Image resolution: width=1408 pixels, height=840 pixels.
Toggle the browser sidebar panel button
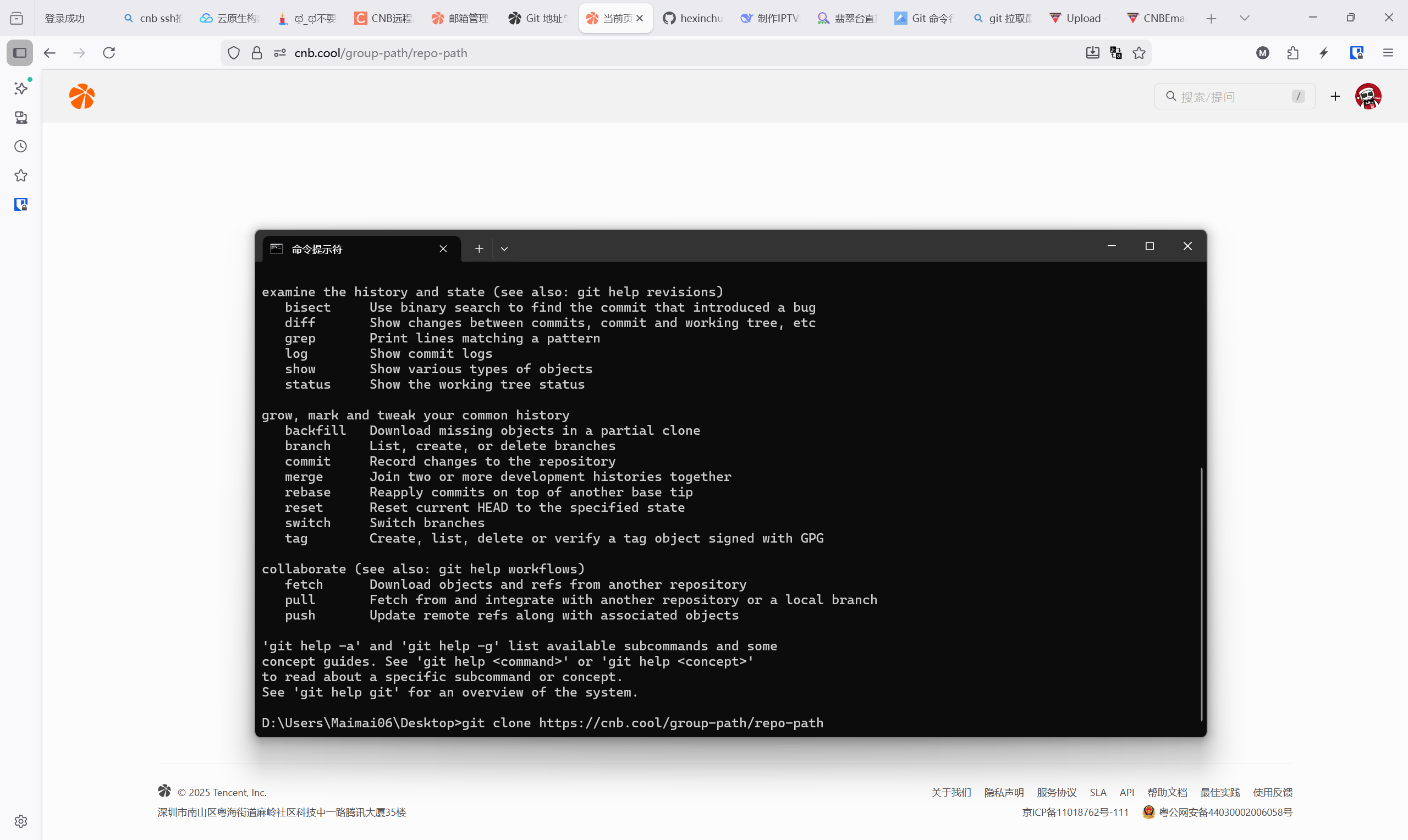20,53
